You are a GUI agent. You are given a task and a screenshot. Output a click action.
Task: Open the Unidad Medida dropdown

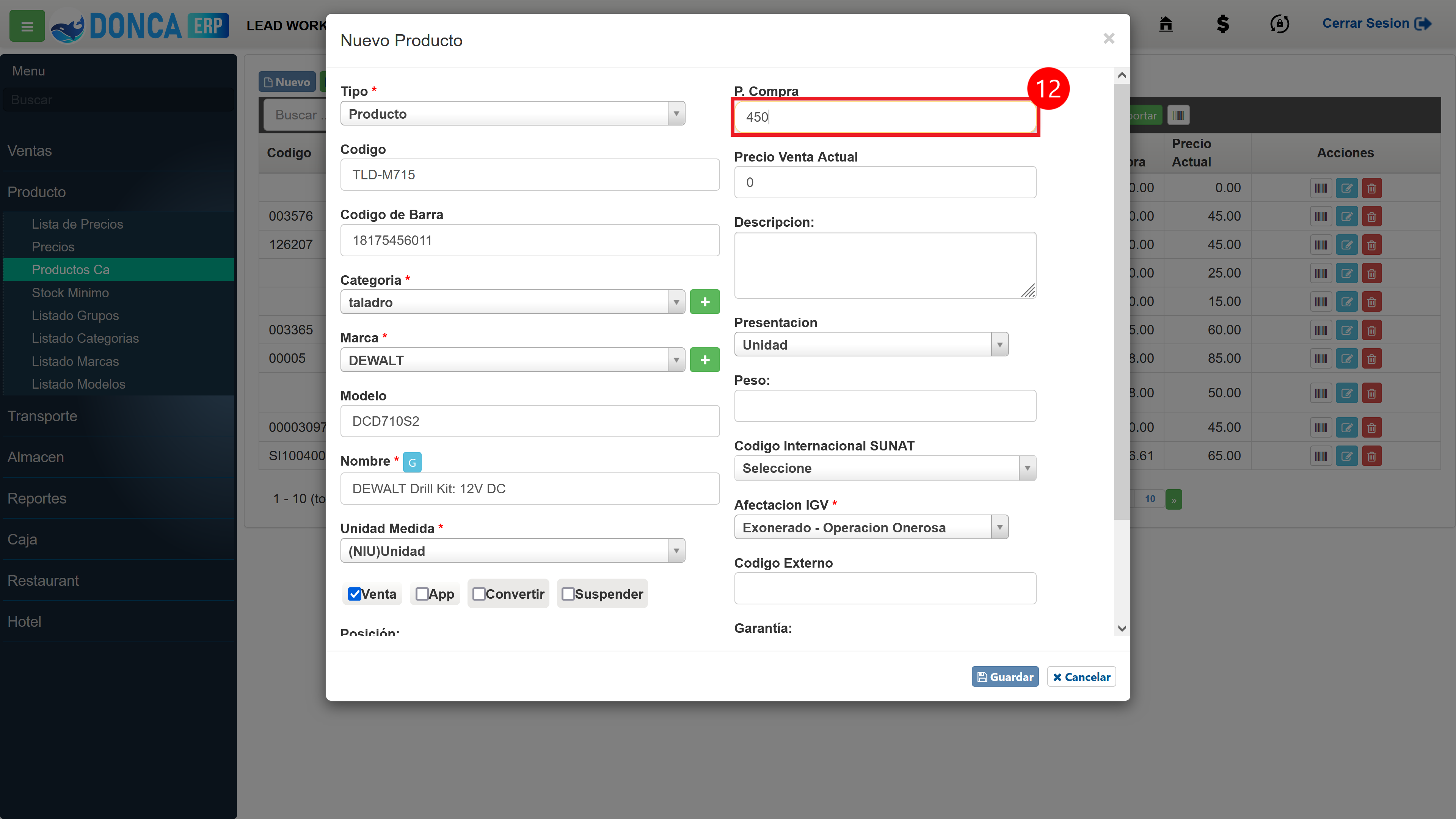pos(513,551)
